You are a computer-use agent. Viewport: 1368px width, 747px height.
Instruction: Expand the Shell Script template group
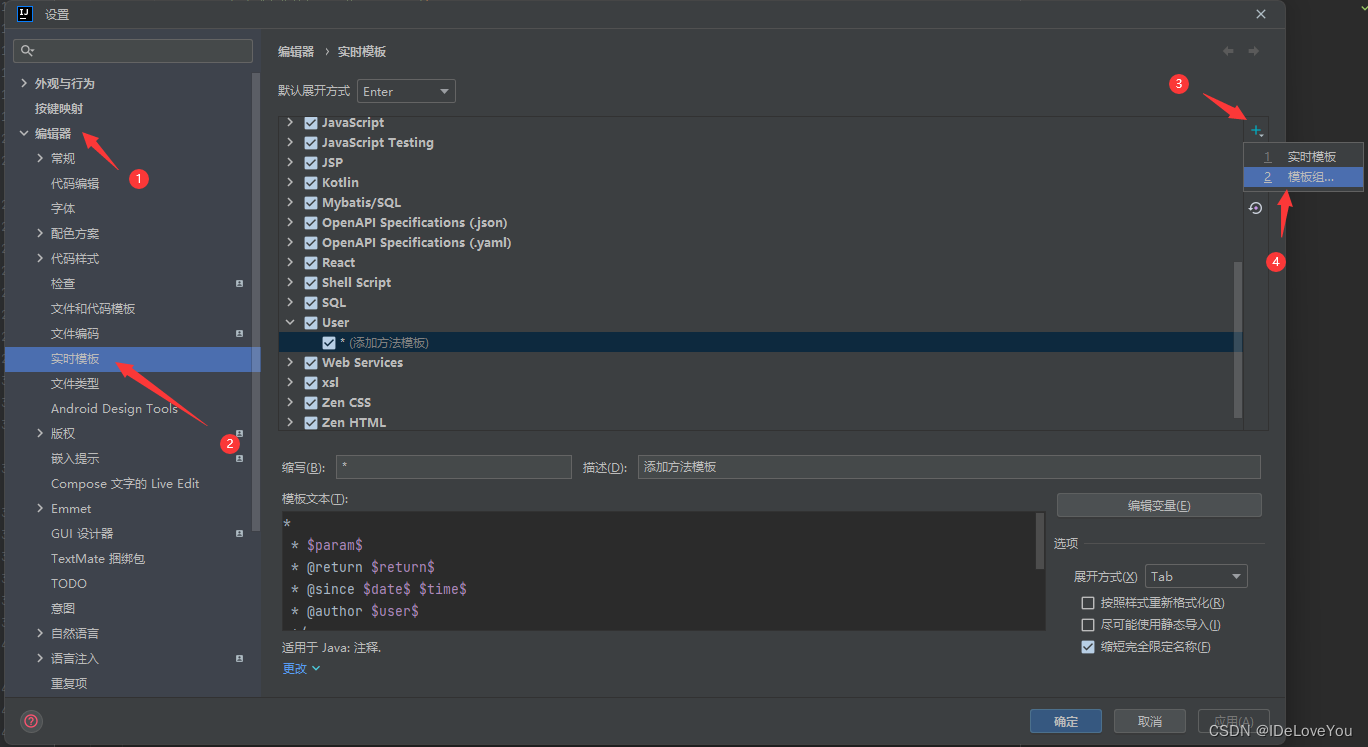tap(290, 282)
